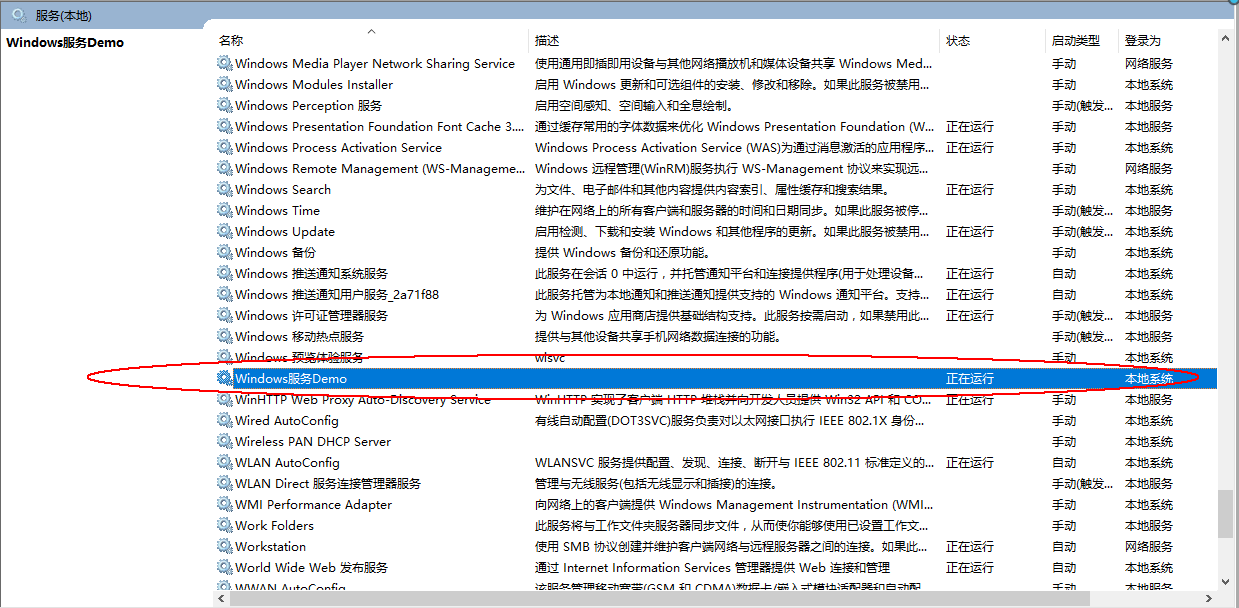
Task: Click gear icon of the selected Windows服务Demo row
Action: pos(225,378)
